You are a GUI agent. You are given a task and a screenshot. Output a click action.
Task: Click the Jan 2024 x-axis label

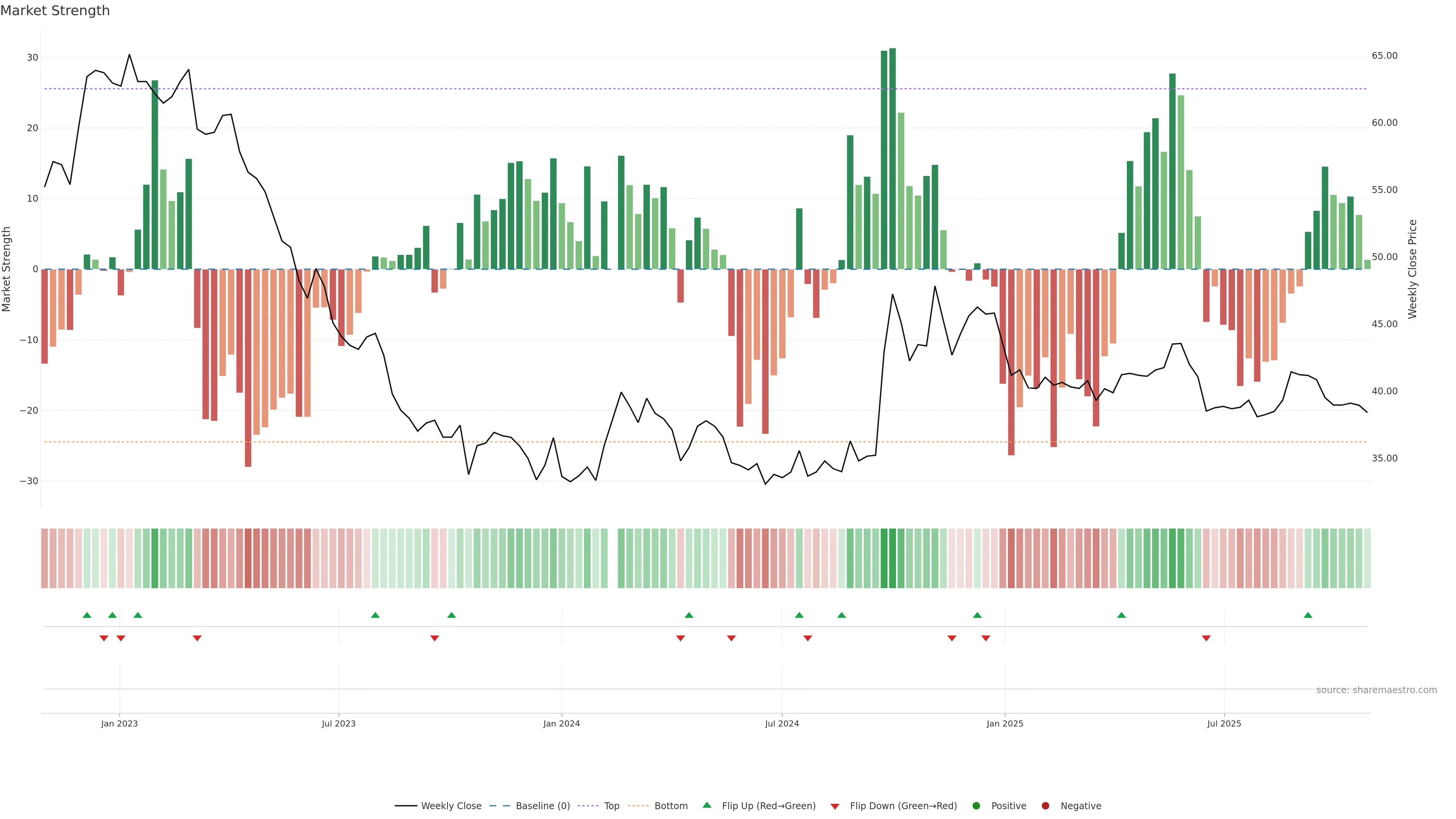click(x=561, y=723)
